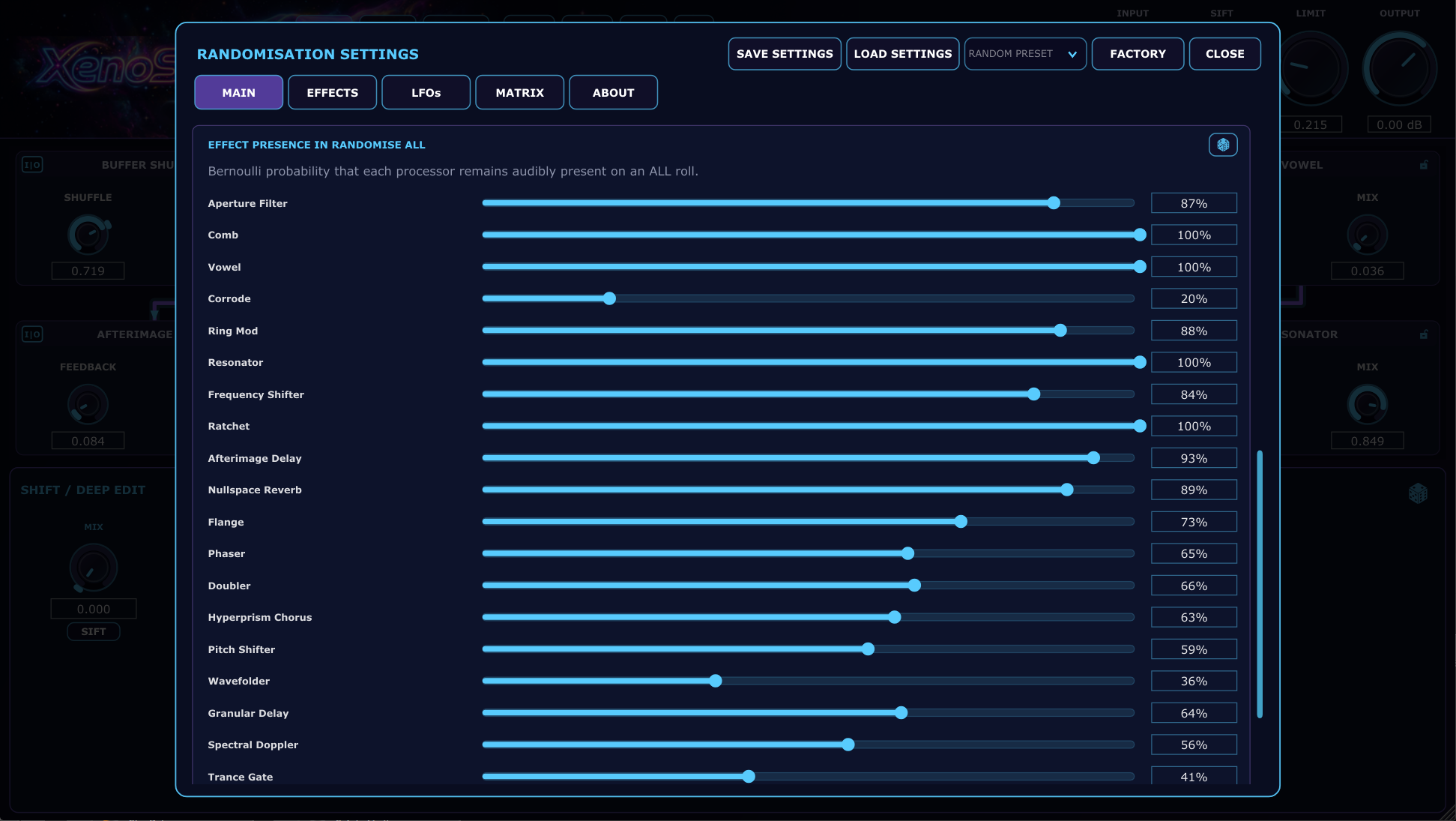Click the Vowel Mix knob
This screenshot has height=821, width=1456.
click(x=1367, y=235)
